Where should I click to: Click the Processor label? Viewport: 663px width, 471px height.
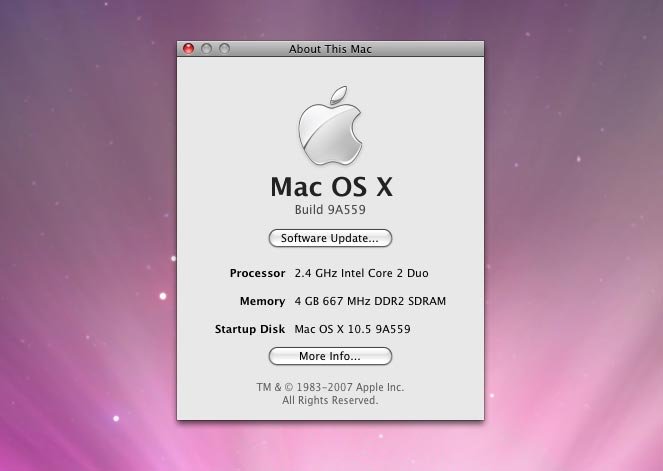click(257, 273)
